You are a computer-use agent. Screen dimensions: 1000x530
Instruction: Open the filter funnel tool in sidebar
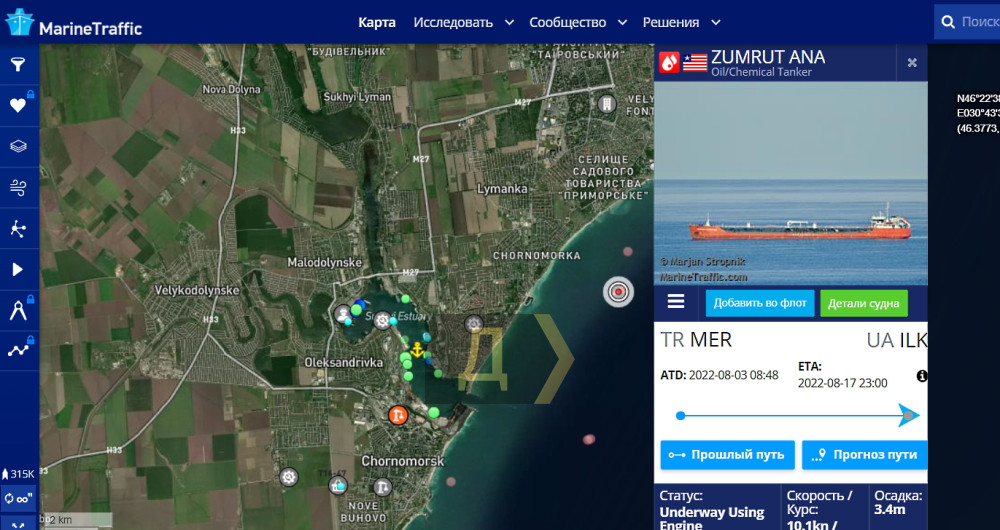pyautogui.click(x=18, y=64)
